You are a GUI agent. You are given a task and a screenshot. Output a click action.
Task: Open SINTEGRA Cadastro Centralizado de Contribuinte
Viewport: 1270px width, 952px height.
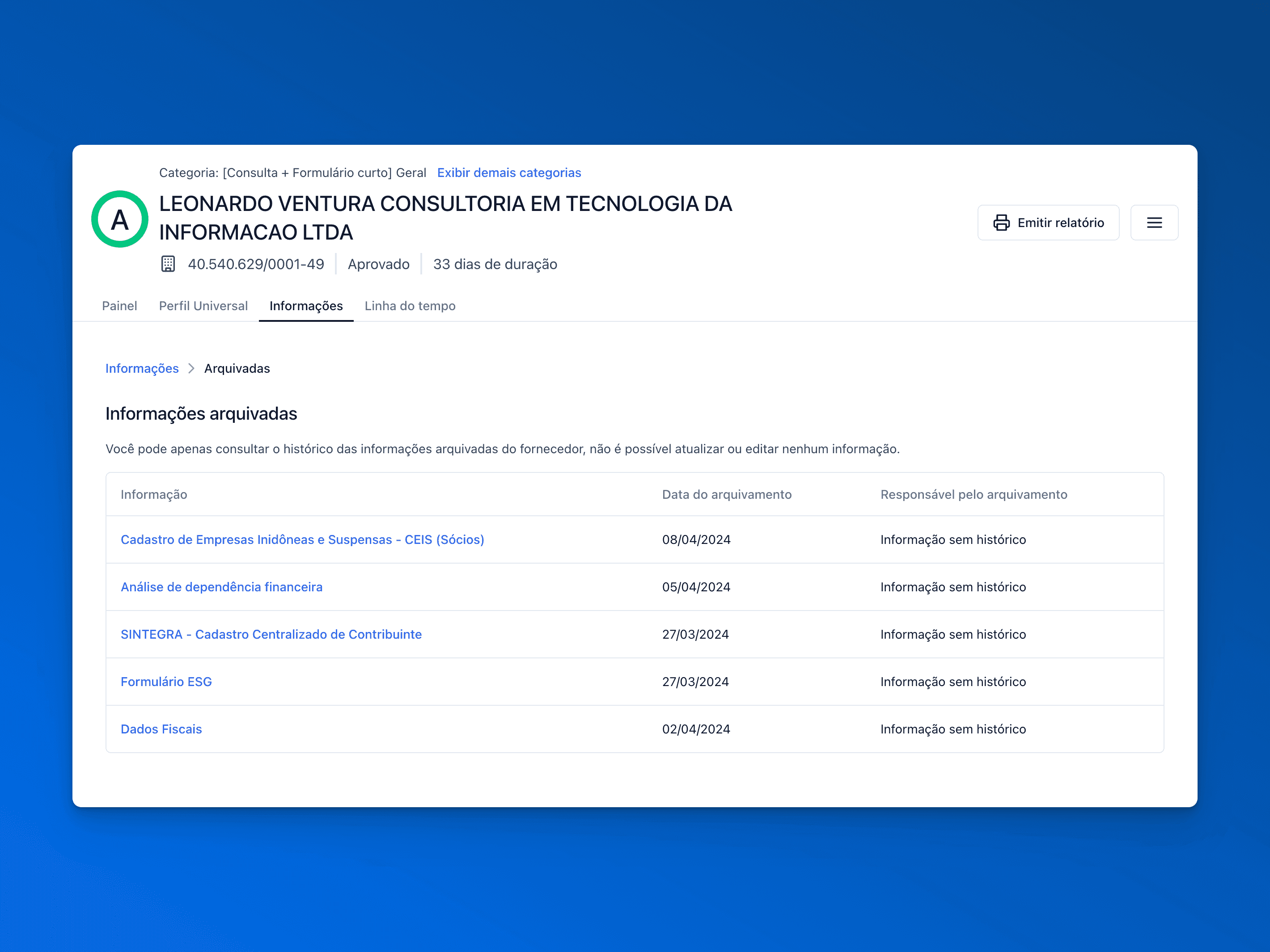click(x=271, y=634)
